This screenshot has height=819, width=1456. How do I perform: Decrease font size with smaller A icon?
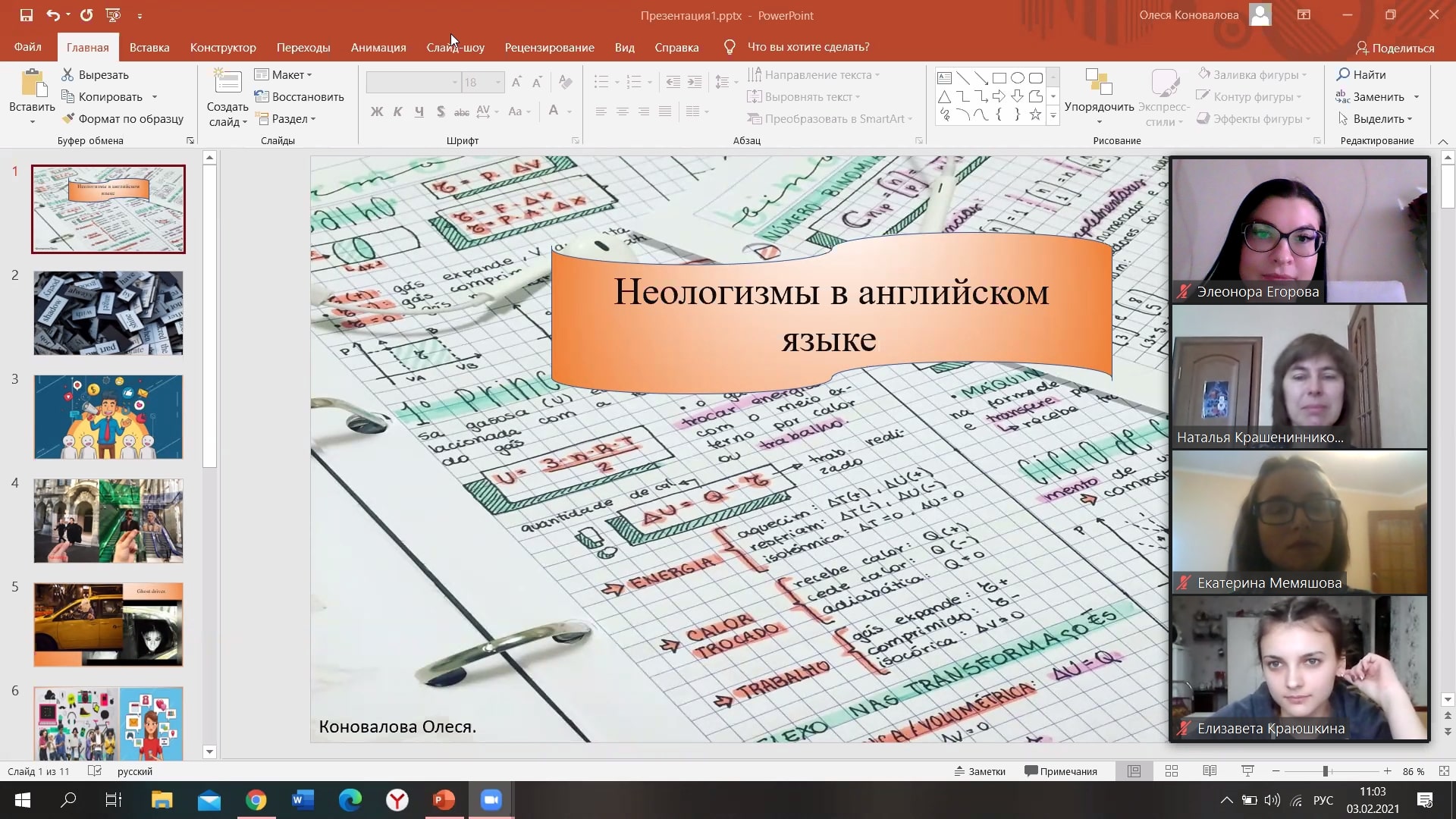click(x=537, y=82)
